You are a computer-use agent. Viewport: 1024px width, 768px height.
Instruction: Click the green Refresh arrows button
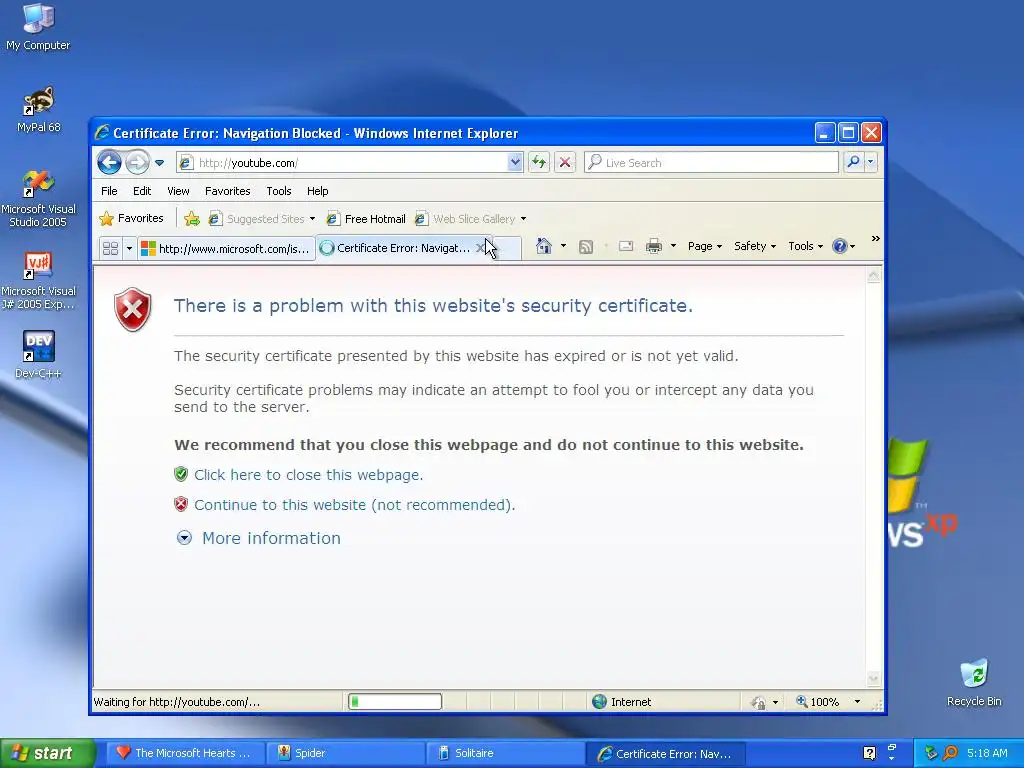tap(539, 163)
